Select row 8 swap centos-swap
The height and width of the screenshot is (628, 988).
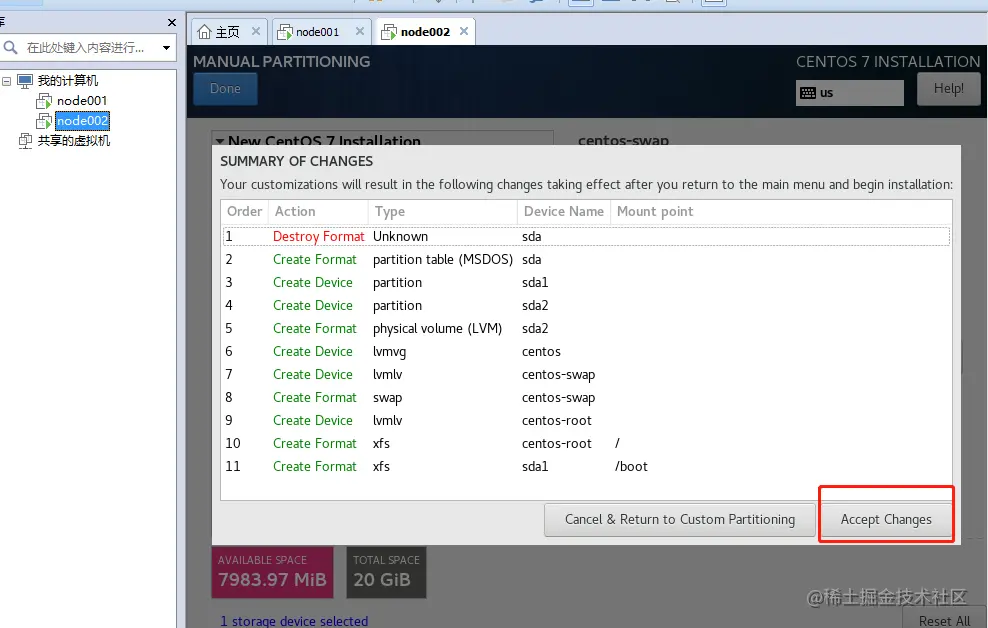586,397
